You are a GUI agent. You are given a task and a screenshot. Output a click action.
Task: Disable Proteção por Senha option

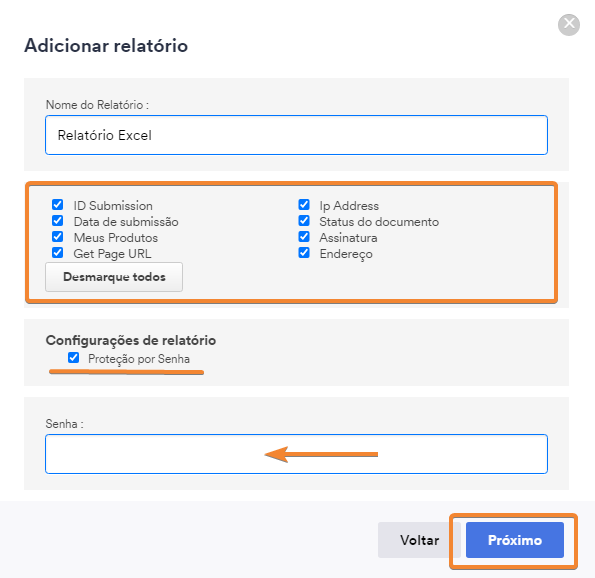[74, 358]
